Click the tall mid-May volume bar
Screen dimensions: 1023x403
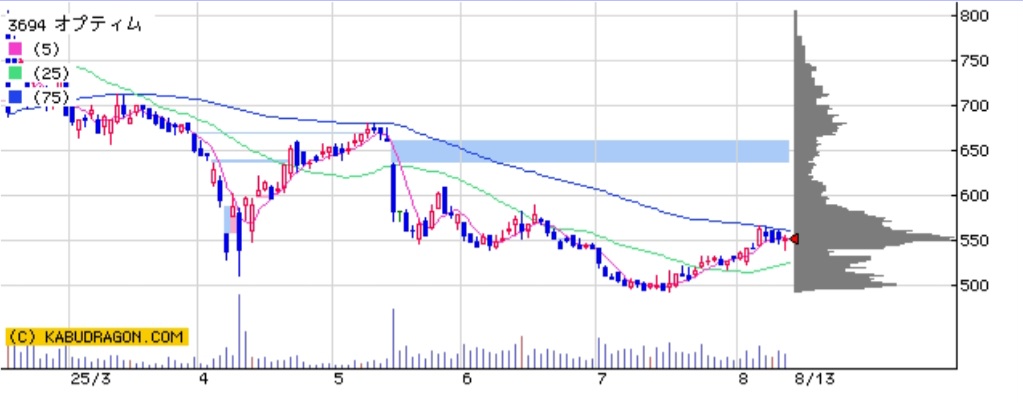coord(393,338)
